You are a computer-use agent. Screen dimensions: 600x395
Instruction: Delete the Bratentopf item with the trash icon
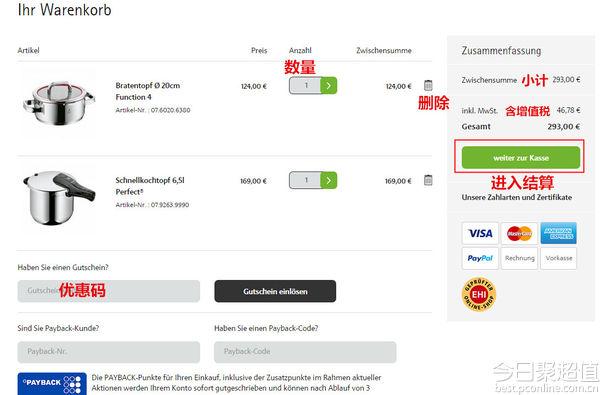pyautogui.click(x=428, y=85)
